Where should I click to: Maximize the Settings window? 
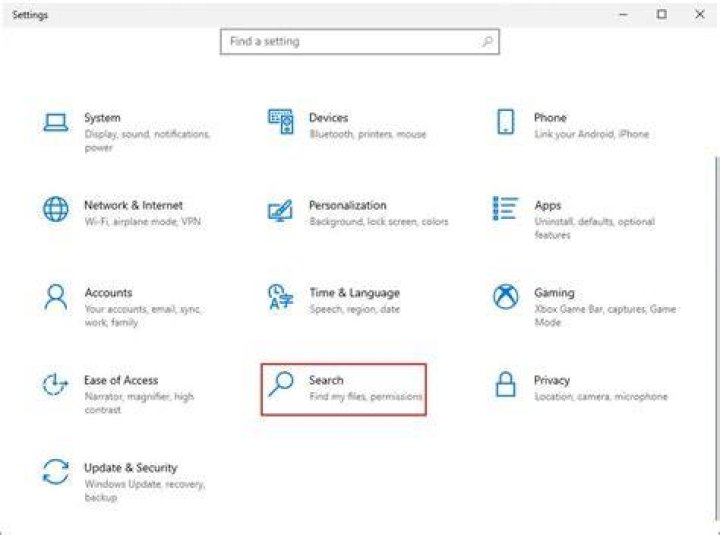[x=662, y=15]
